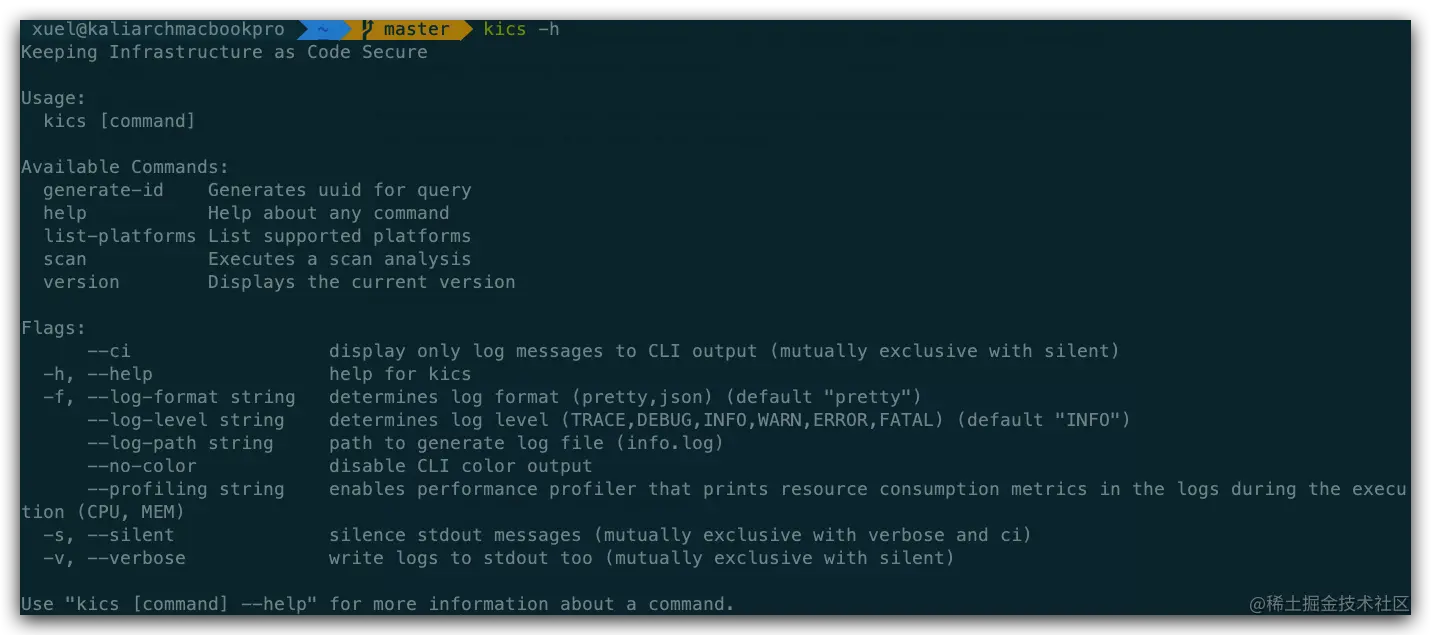Click the --profiling string flag

click(x=186, y=489)
